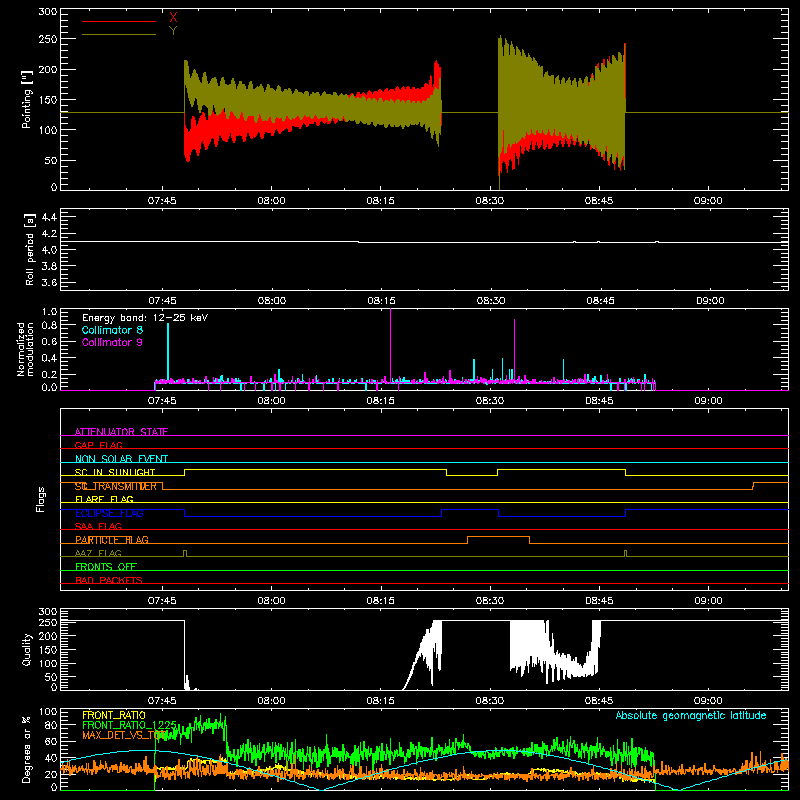Viewport: 800px width, 800px height.
Task: Select the GAP_FLAG label
Action: [x=98, y=445]
